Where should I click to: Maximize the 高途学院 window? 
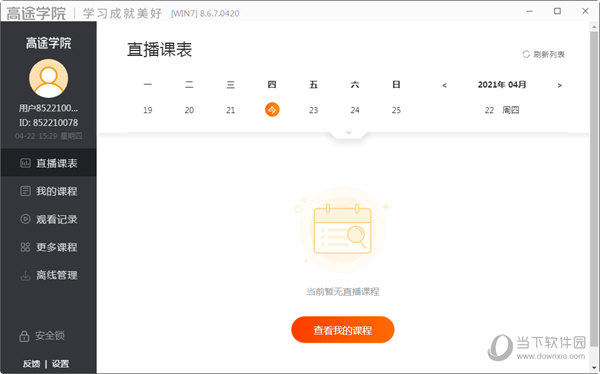coord(558,11)
